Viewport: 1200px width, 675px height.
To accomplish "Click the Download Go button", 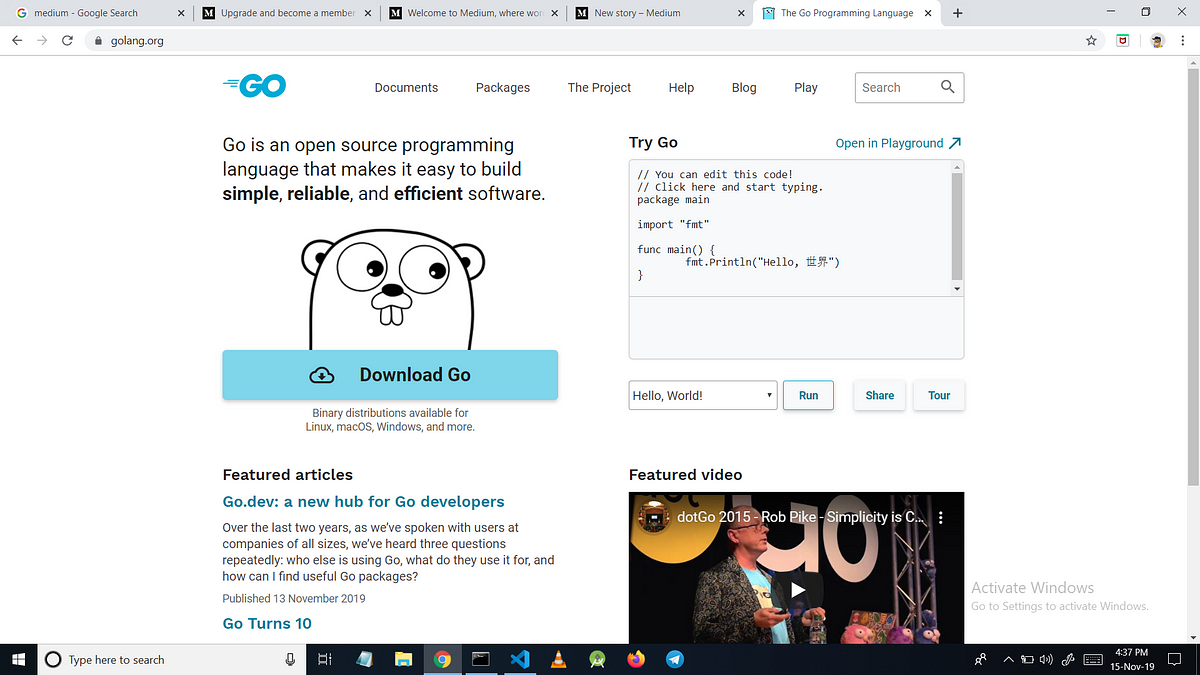I will coord(390,375).
